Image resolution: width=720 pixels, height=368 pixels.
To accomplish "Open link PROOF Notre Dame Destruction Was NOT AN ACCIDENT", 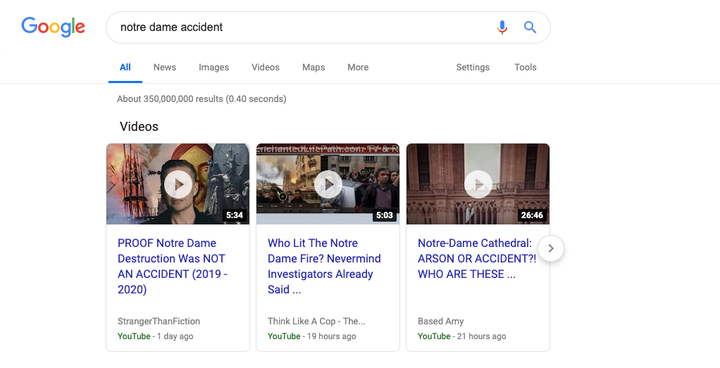I will tap(172, 266).
